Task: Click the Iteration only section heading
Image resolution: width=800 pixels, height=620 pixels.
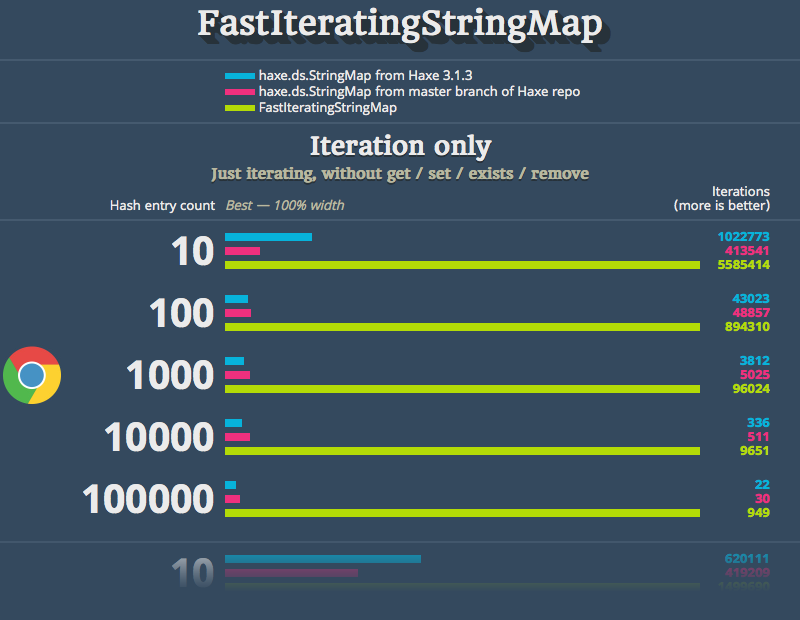Action: [x=401, y=146]
